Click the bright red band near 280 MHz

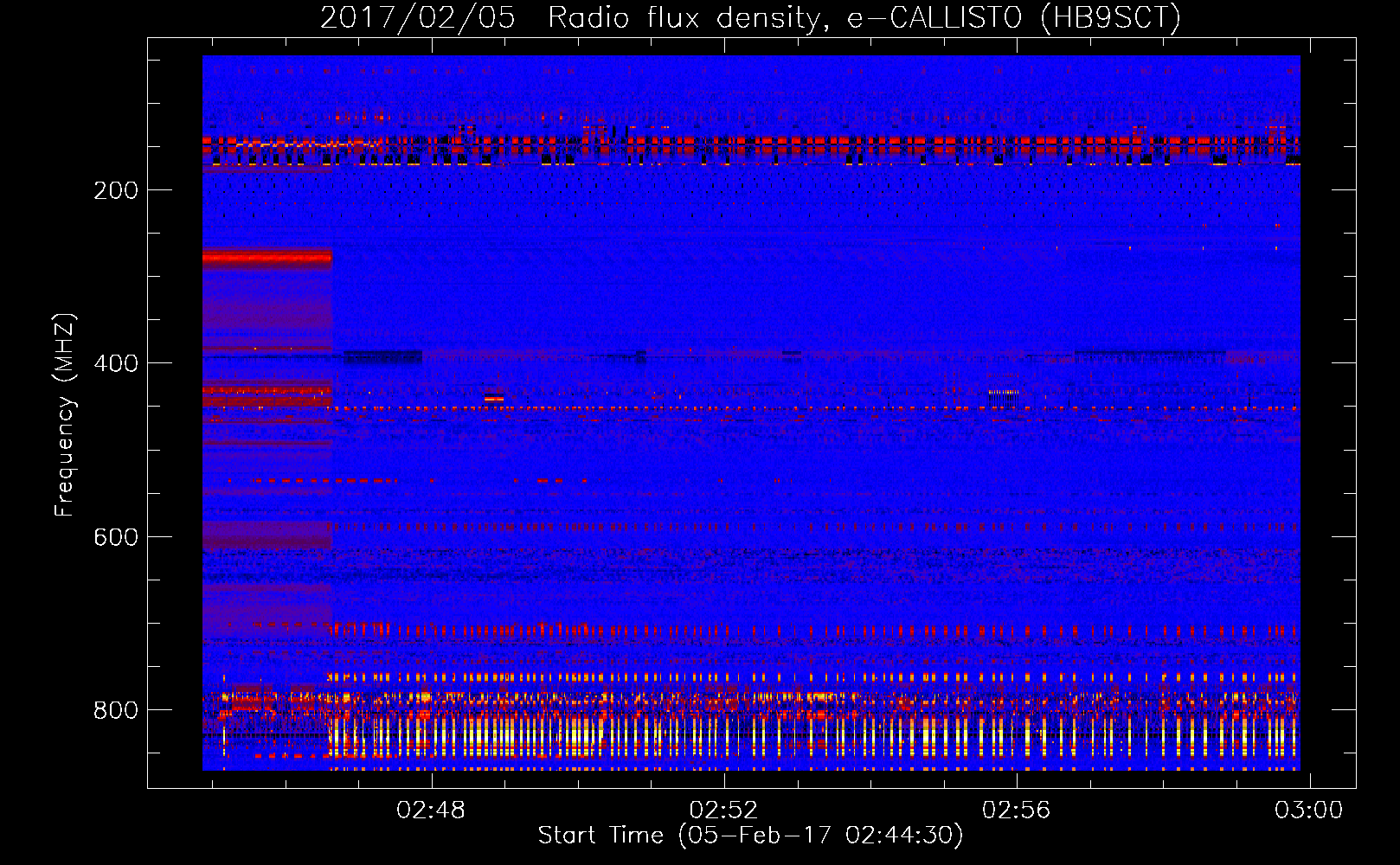coord(267,257)
